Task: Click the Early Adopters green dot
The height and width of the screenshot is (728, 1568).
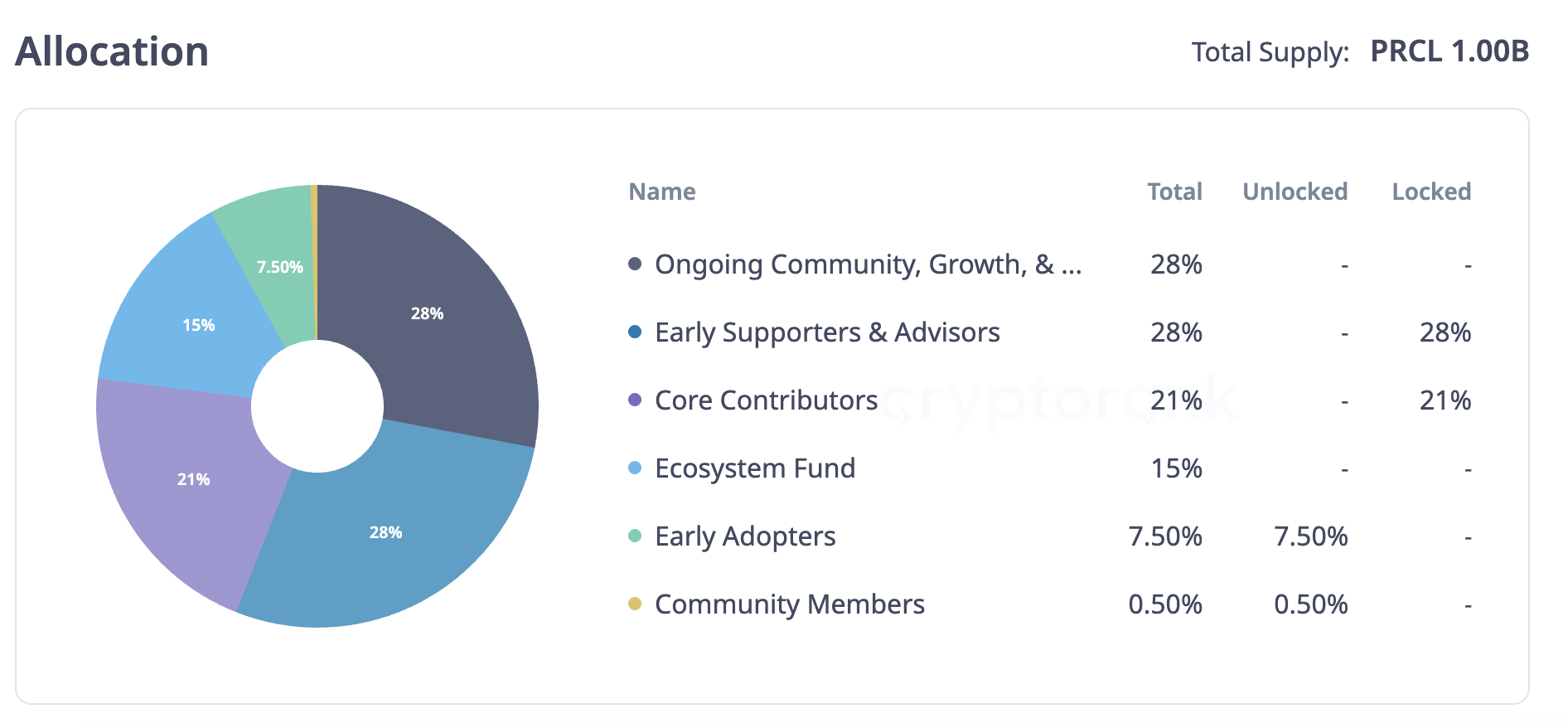Action: [x=635, y=536]
